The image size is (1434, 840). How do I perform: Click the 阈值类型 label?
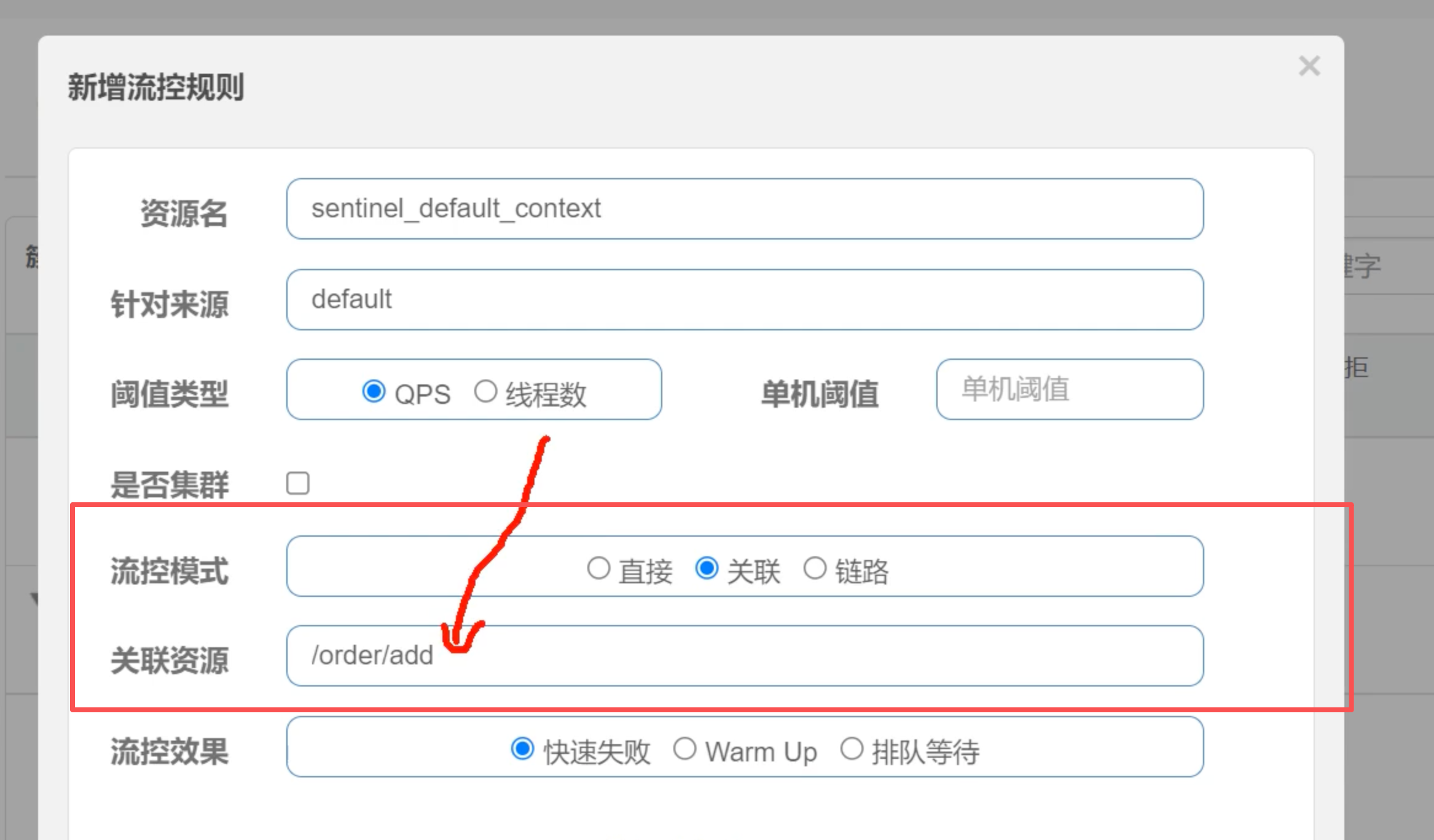pyautogui.click(x=170, y=394)
